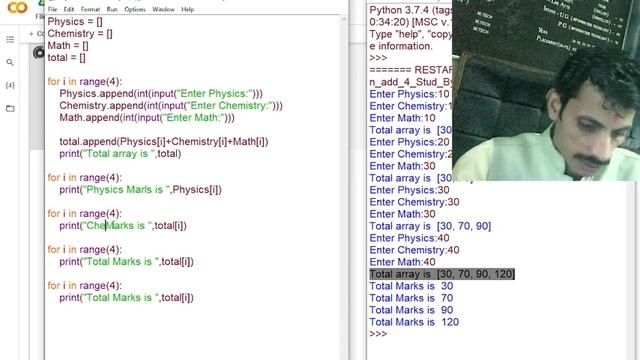Click the webcam video overlay thumbnail
Viewport: 640px width, 360px height.
click(x=546, y=90)
